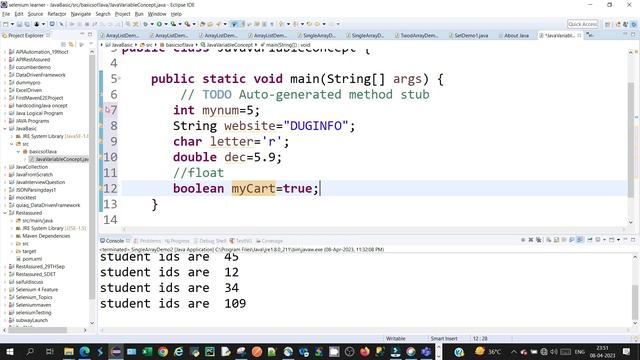Open the Navigate menu
This screenshot has height=360, width=640.
point(81,14)
